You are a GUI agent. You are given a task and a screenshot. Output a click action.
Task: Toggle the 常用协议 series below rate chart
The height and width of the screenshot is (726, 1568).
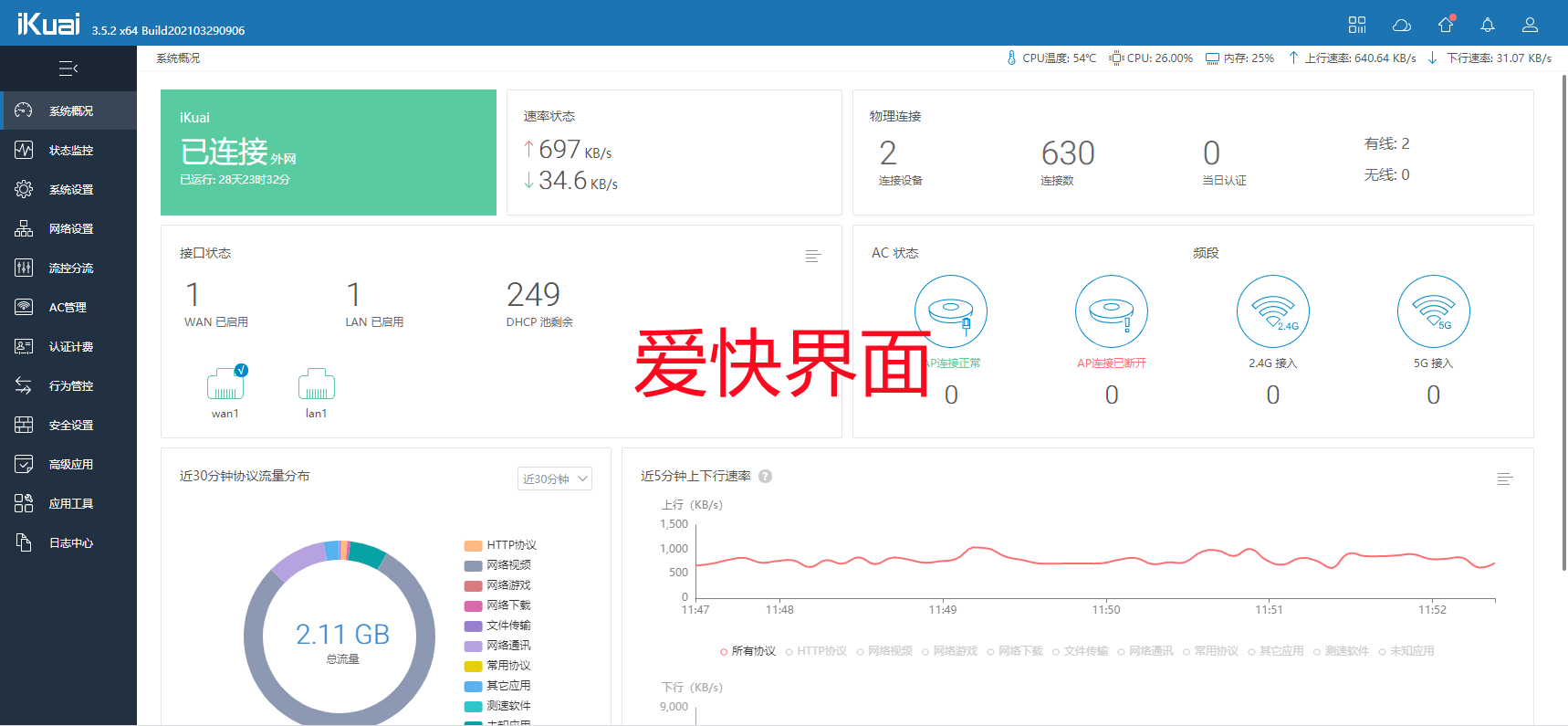1211,651
